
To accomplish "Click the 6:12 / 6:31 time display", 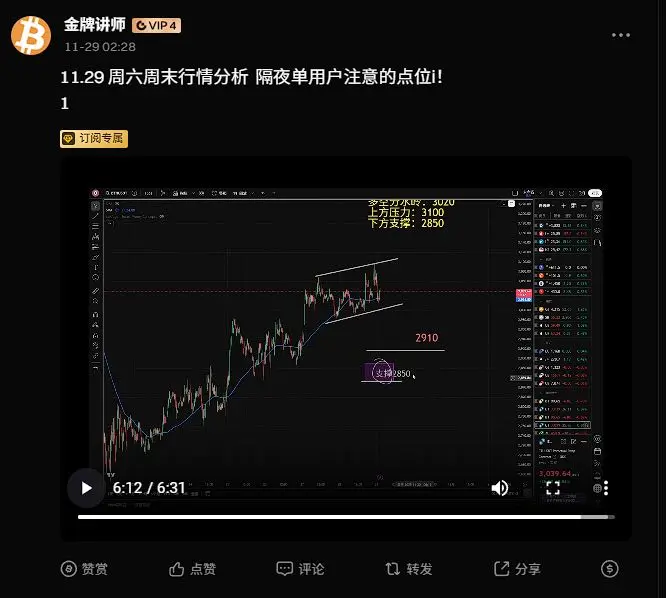I will click(149, 488).
